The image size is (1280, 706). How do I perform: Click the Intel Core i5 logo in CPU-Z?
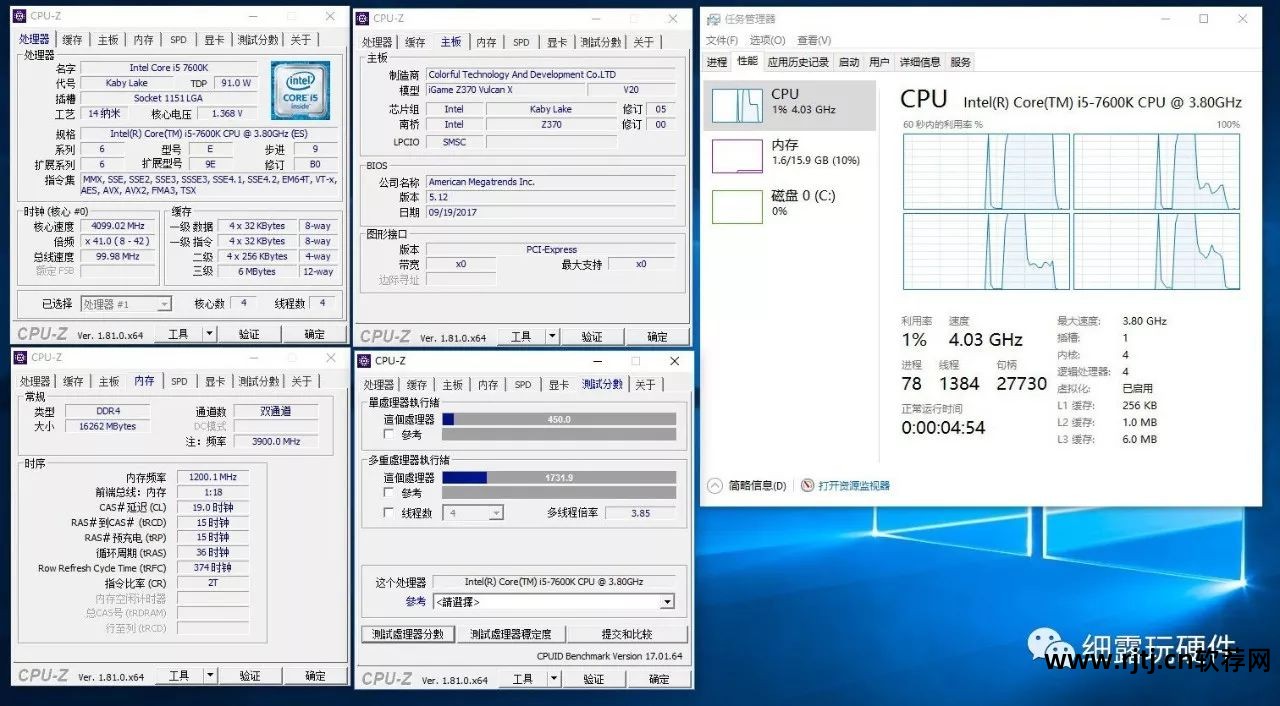[x=300, y=90]
